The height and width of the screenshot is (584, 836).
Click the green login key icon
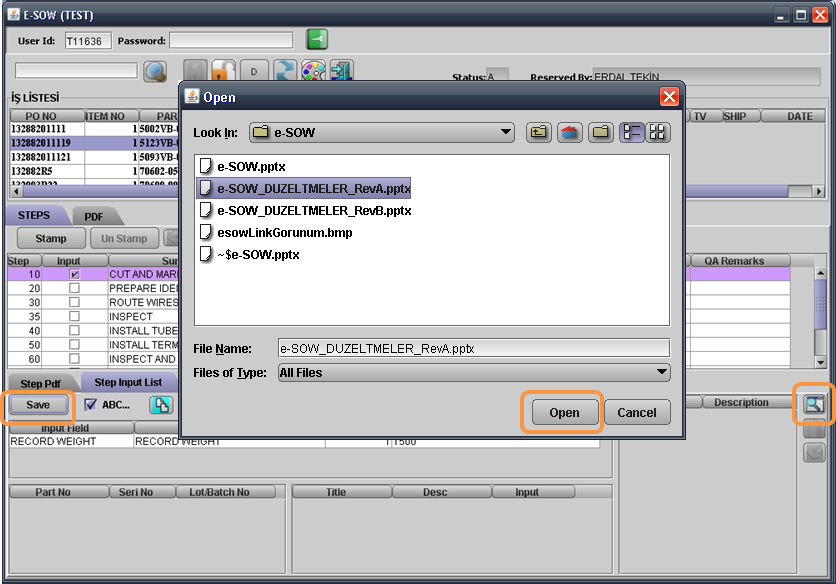(x=317, y=39)
